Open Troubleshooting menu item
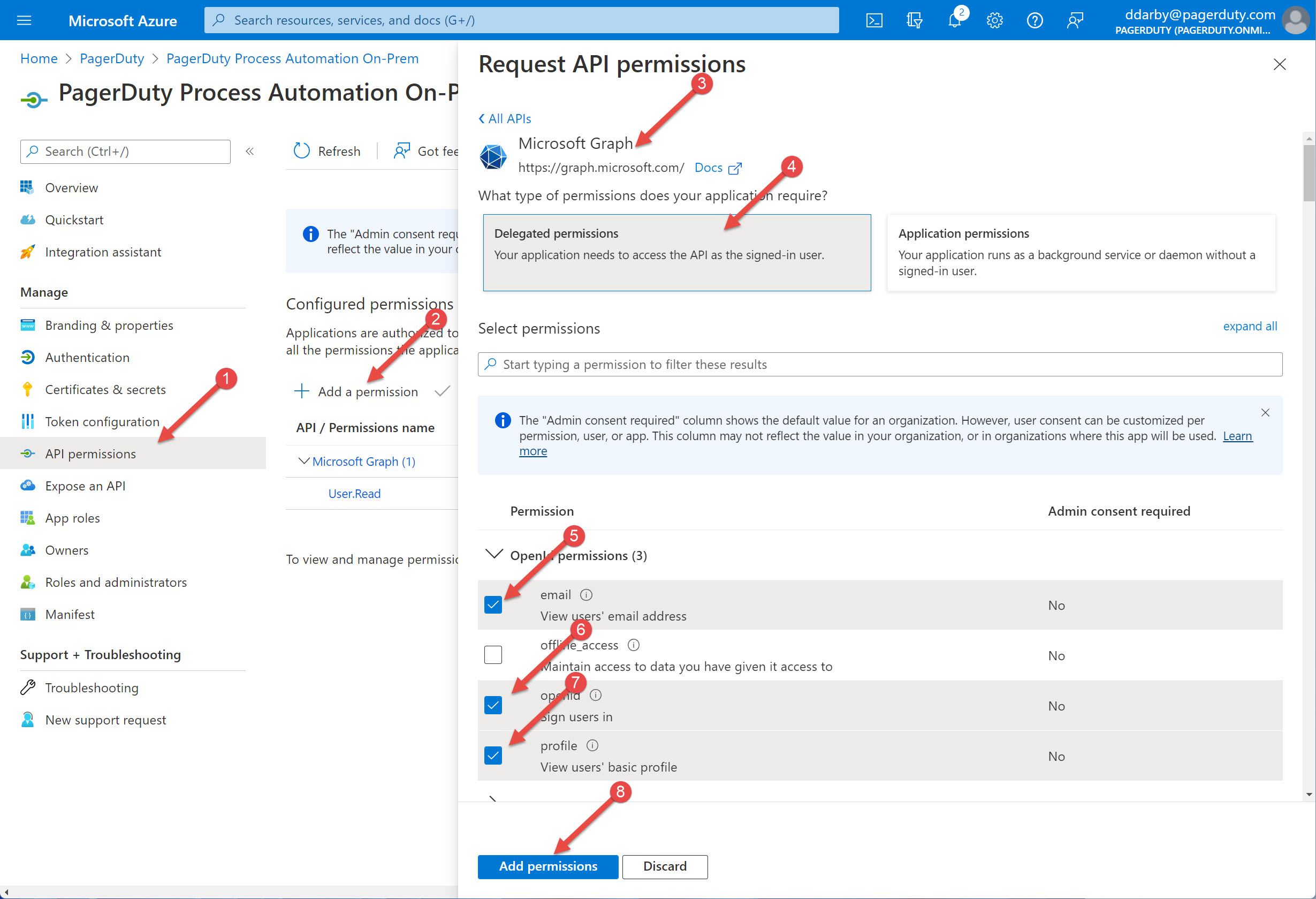The image size is (1316, 899). [x=92, y=688]
